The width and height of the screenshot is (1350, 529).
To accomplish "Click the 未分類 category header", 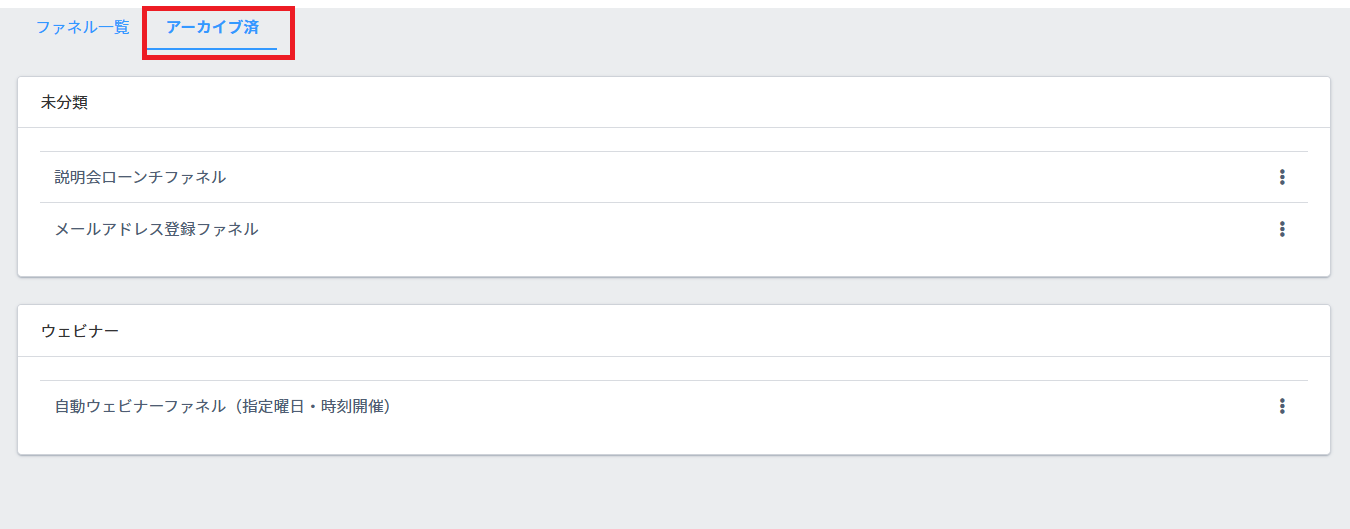I will 64,103.
